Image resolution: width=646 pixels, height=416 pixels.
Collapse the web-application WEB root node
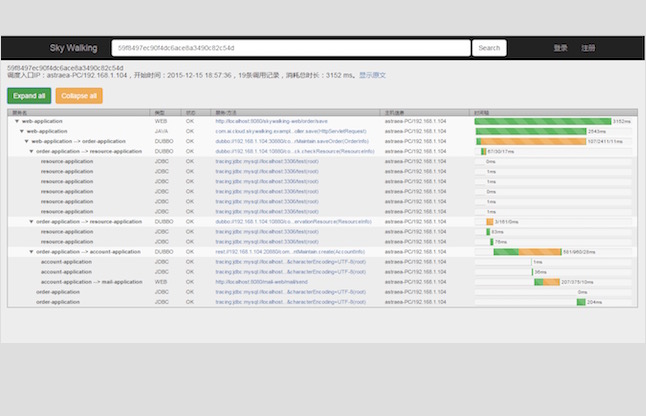tap(17, 121)
